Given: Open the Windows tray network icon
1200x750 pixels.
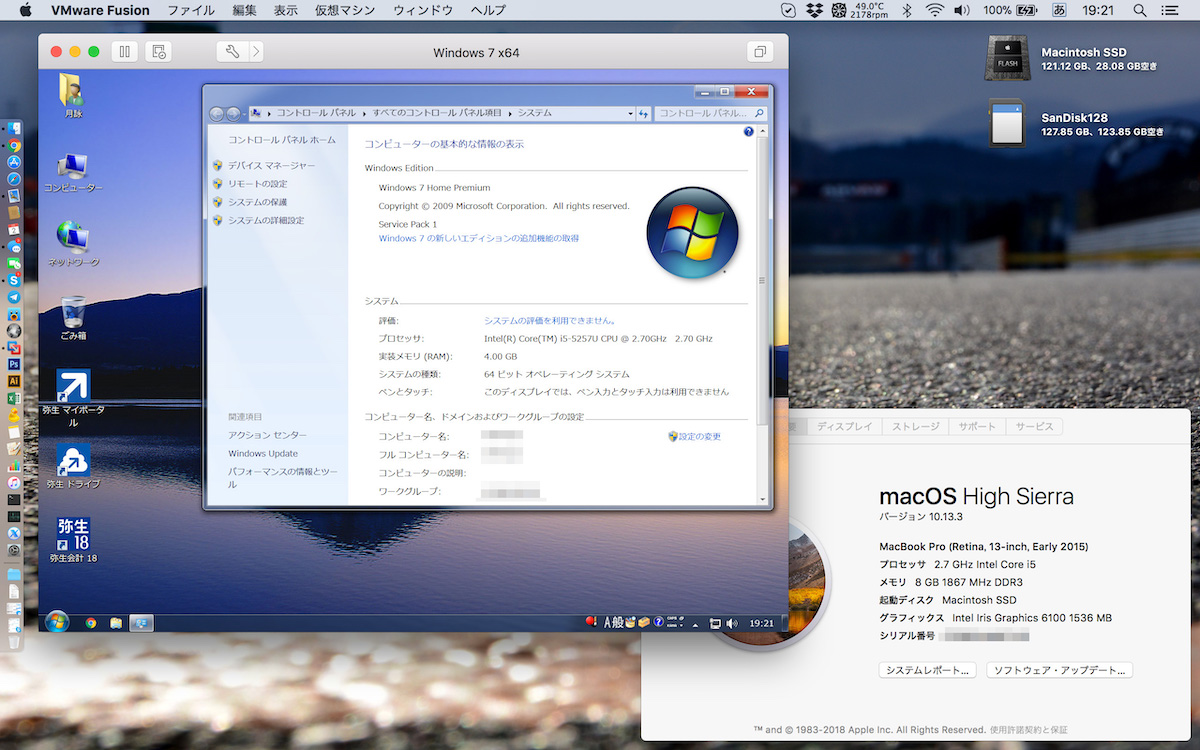Looking at the screenshot, I should (x=715, y=623).
